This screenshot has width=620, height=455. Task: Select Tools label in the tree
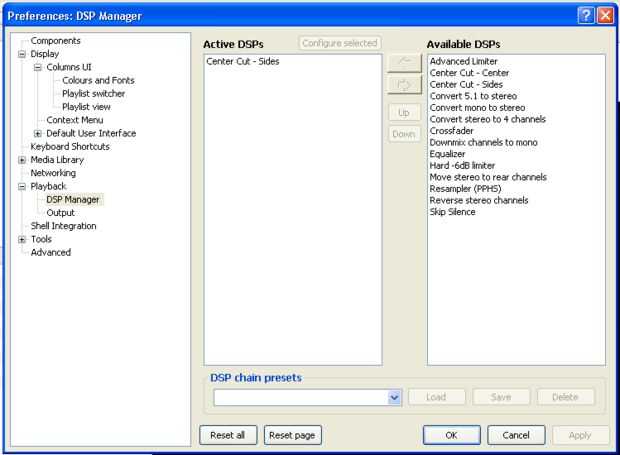[41, 239]
